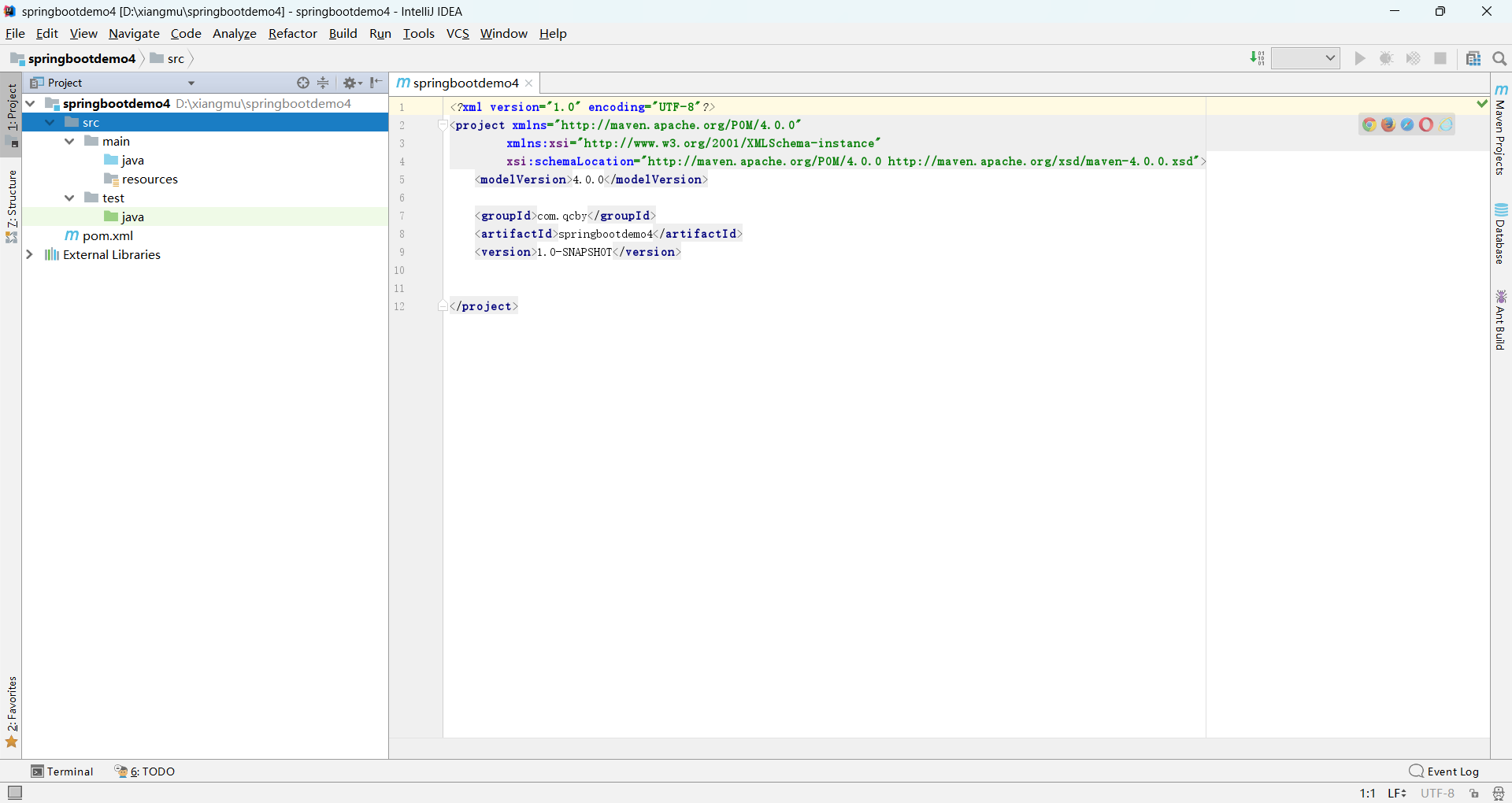Open the run configuration dropdown
This screenshot has width=1512, height=803.
pos(1306,58)
